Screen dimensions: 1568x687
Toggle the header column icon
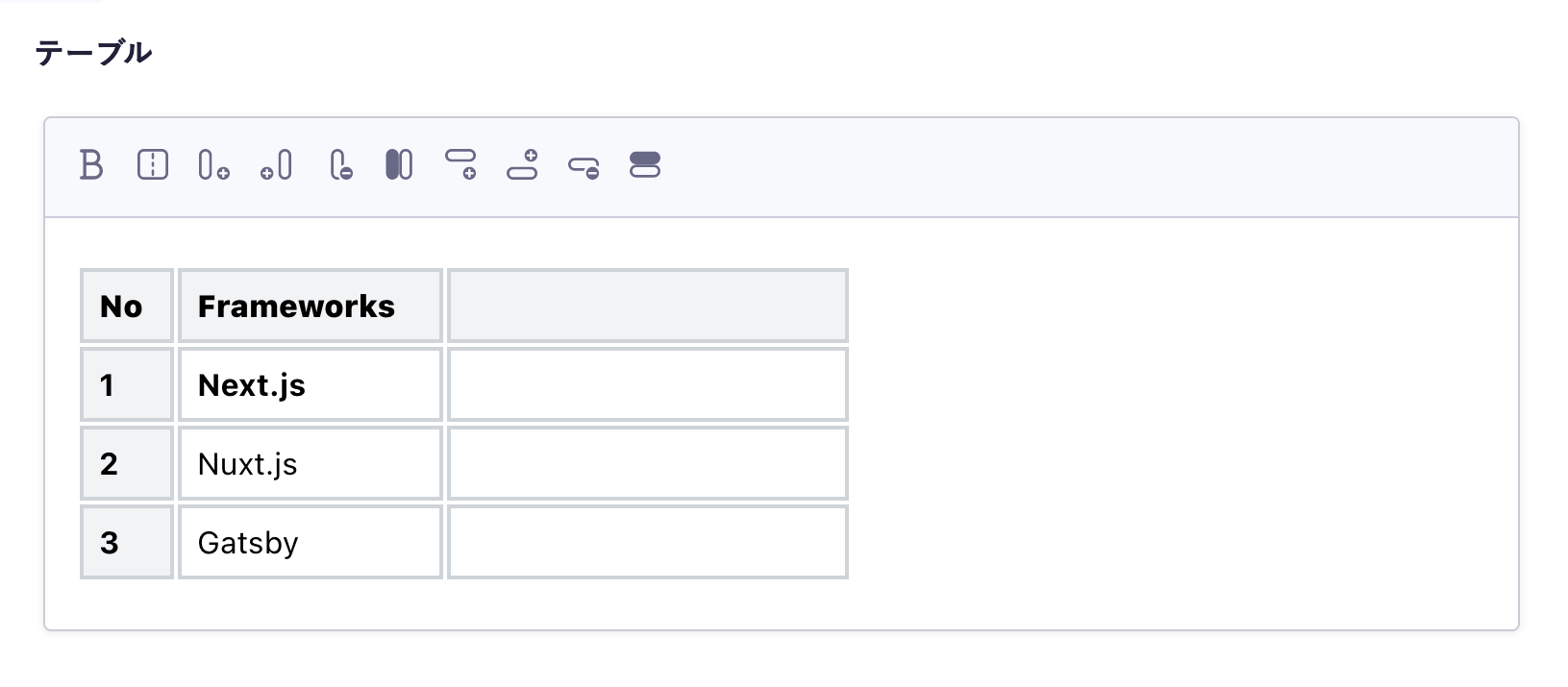click(399, 165)
